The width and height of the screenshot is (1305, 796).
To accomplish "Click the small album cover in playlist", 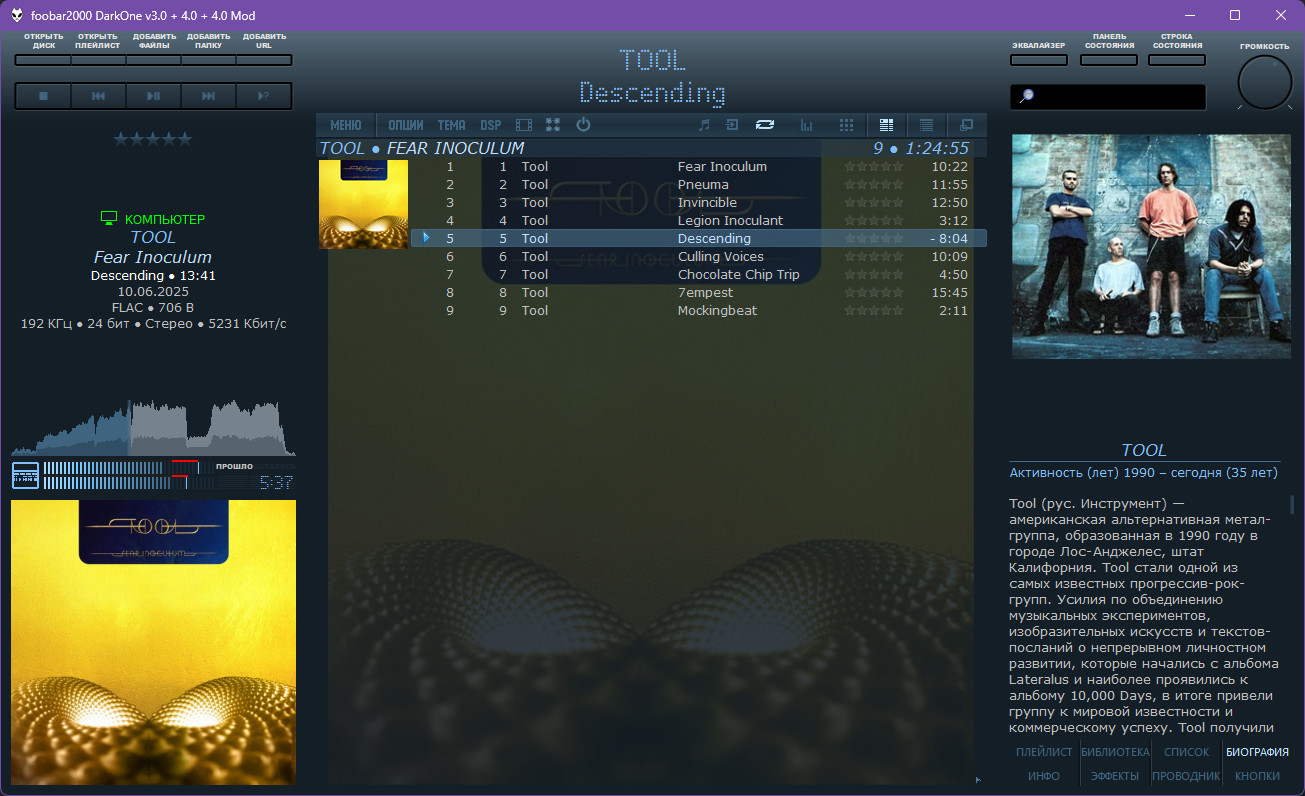I will pos(363,204).
